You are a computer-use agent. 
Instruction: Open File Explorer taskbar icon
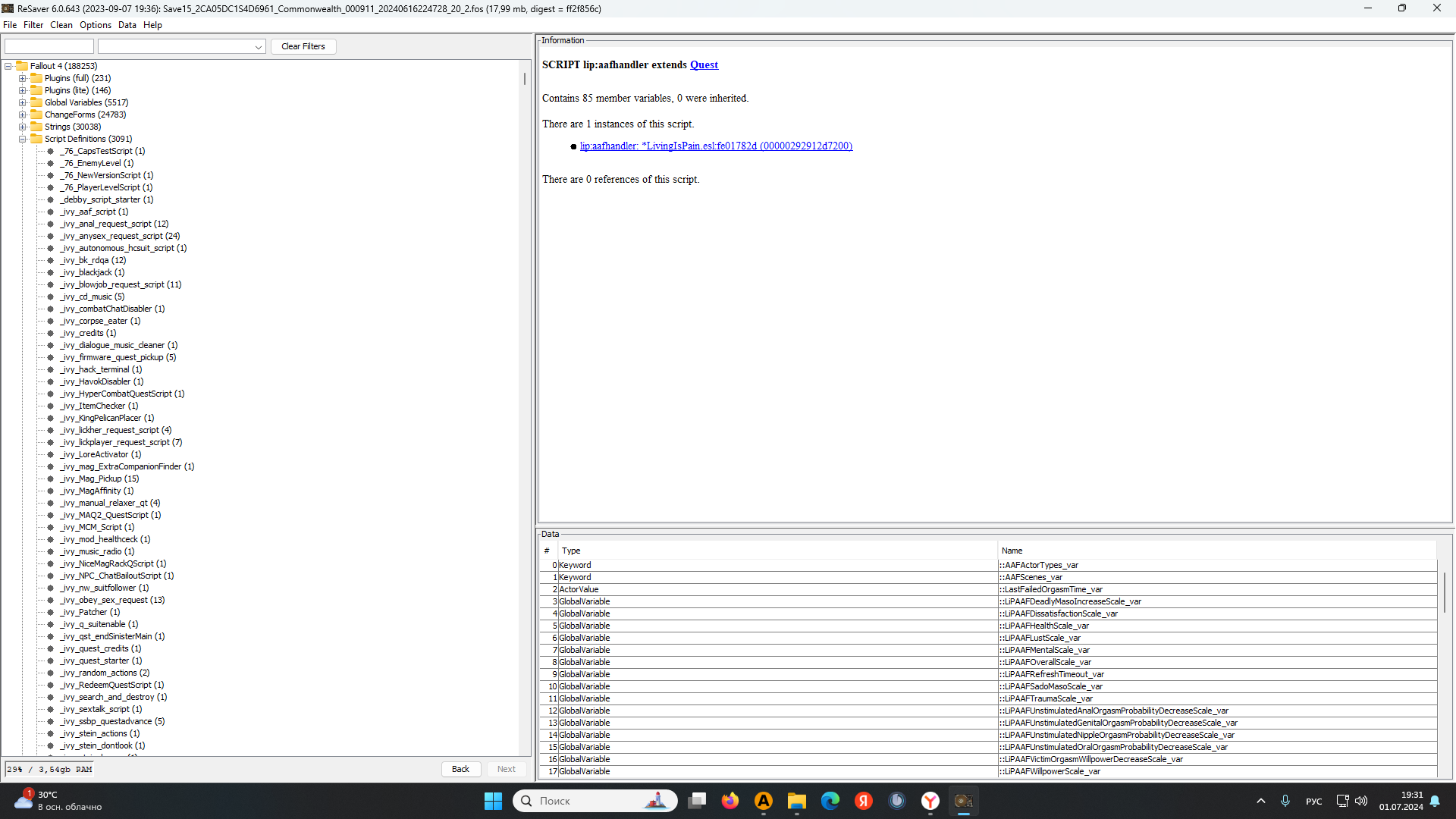click(796, 801)
